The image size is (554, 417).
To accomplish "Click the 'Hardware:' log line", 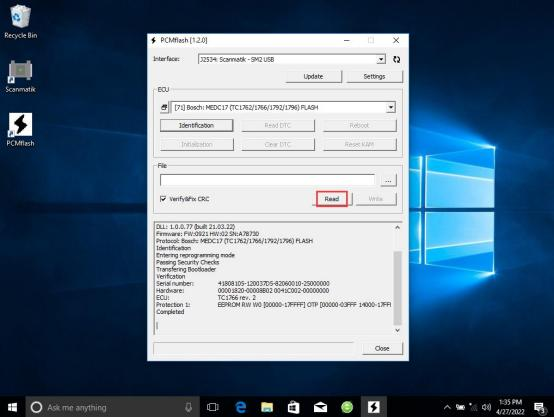I will point(243,290).
